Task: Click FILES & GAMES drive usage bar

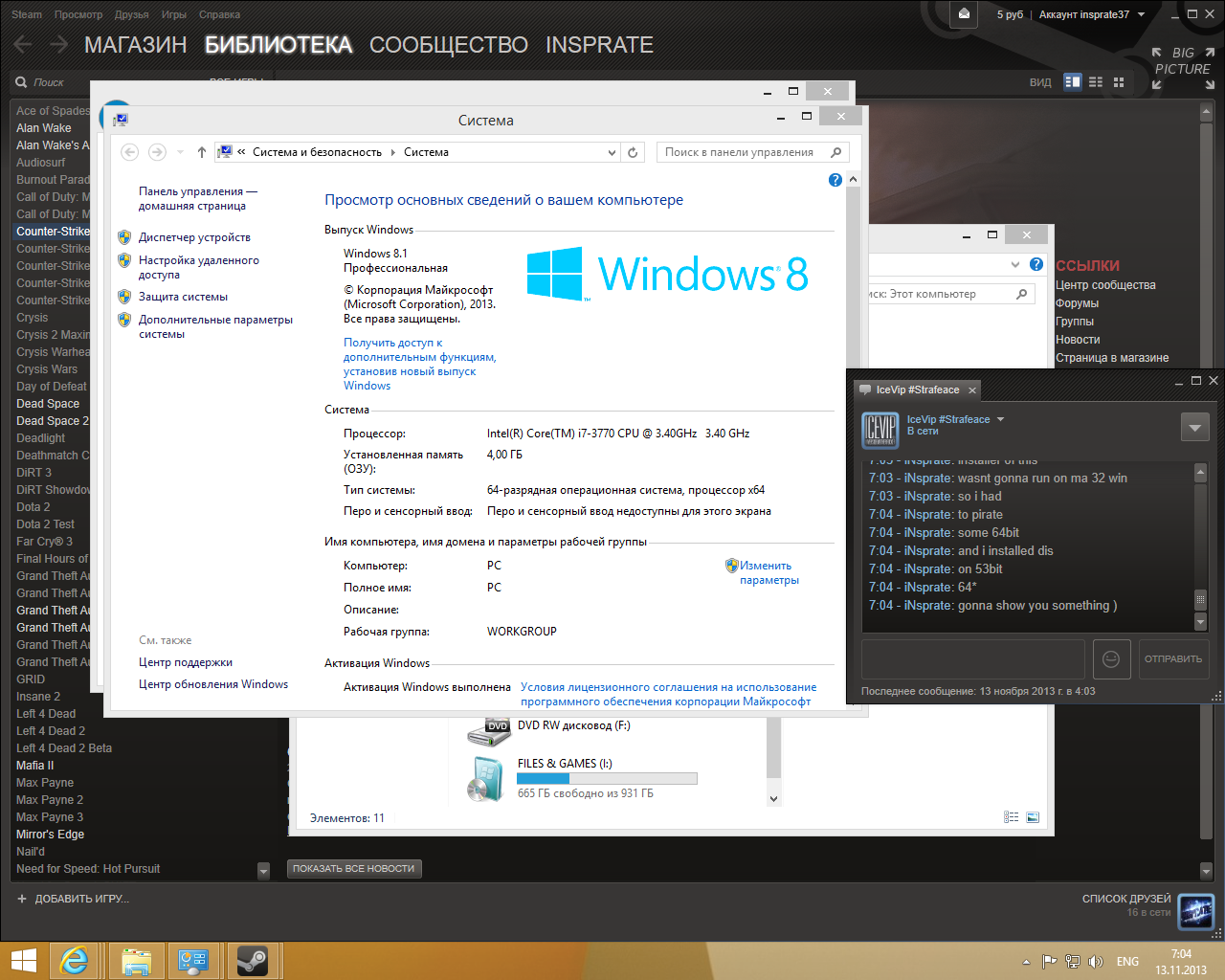Action: 607,778
